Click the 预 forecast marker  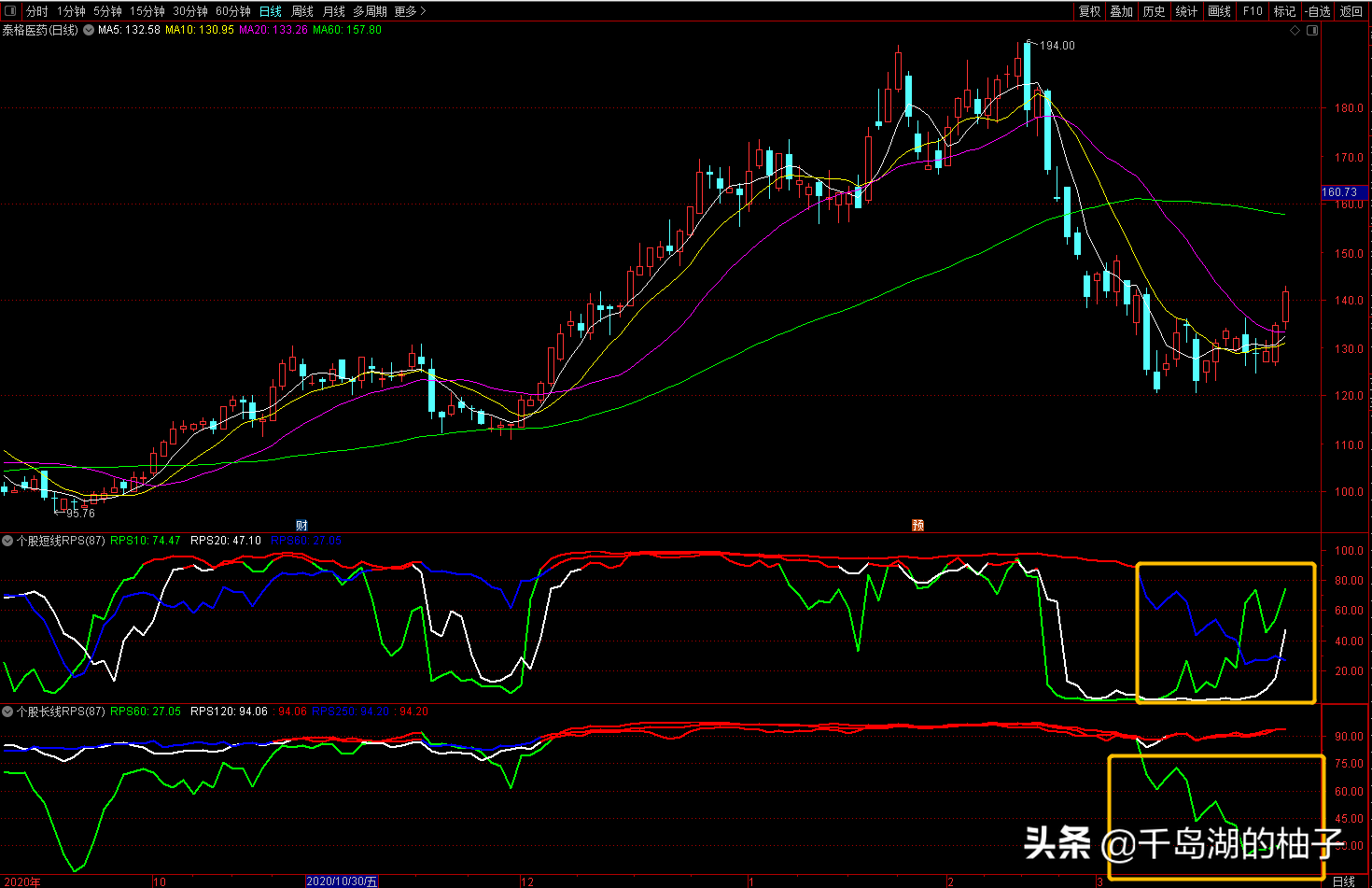[917, 526]
